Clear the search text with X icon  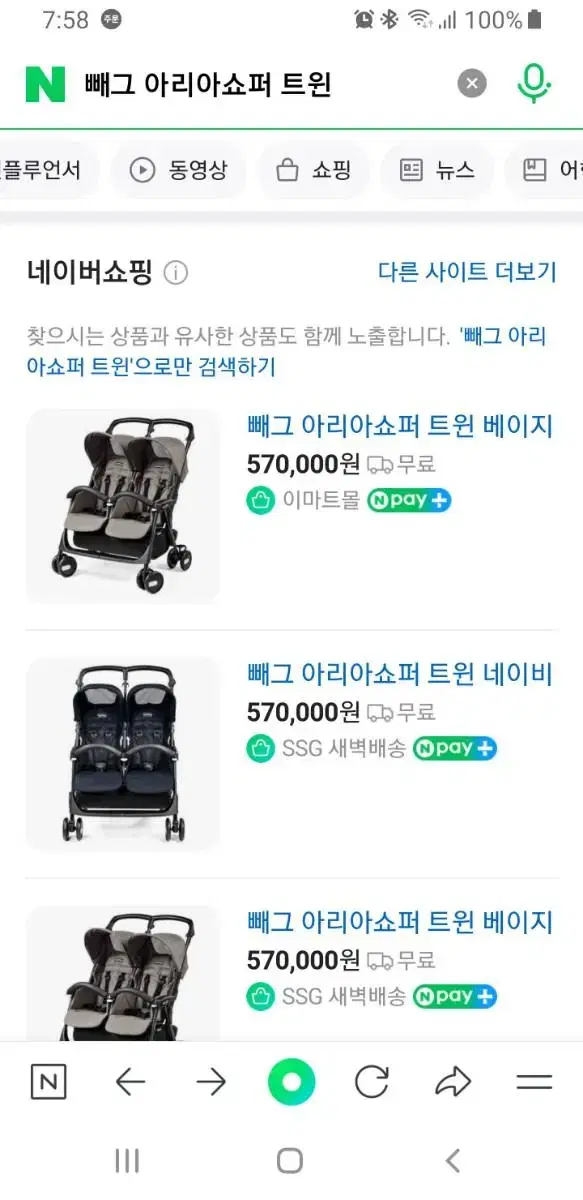(472, 84)
